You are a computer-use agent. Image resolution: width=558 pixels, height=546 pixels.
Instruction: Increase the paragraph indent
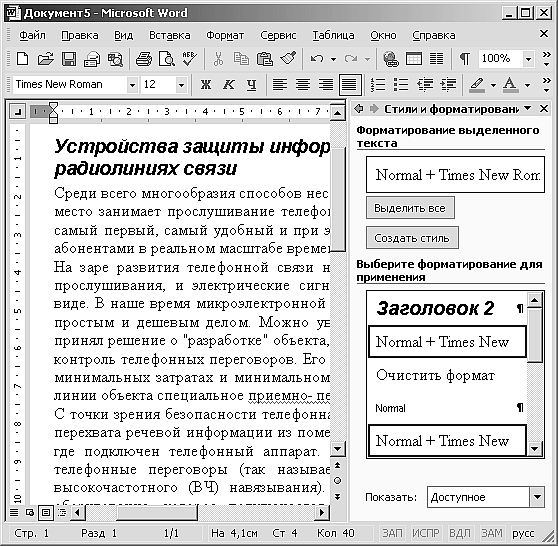(x=448, y=85)
